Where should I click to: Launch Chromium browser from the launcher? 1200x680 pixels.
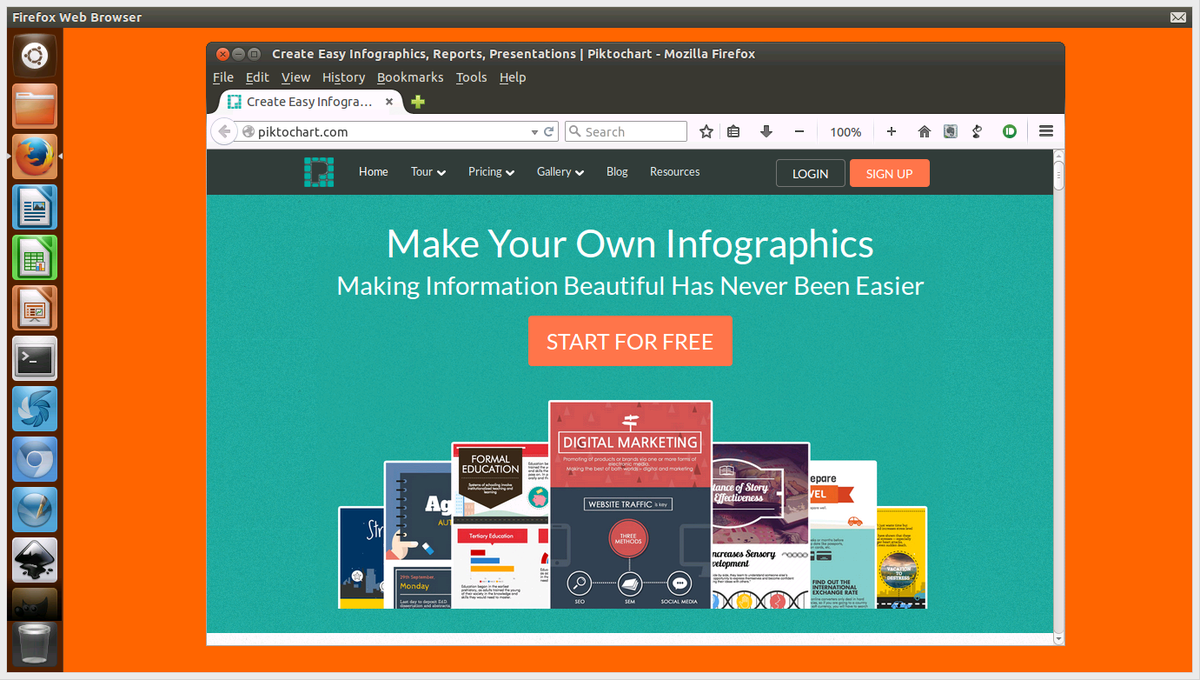click(35, 460)
